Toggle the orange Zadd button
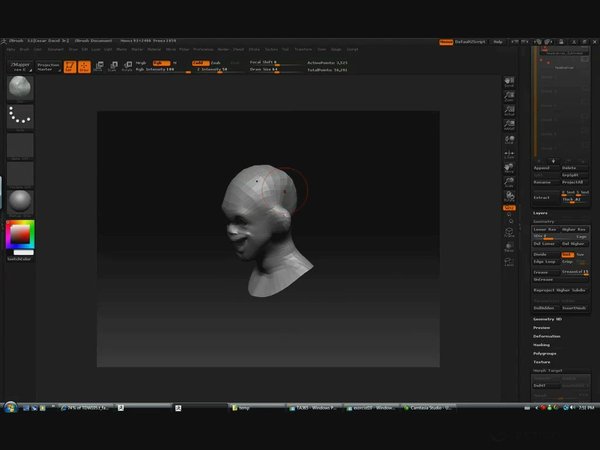 [x=201, y=63]
